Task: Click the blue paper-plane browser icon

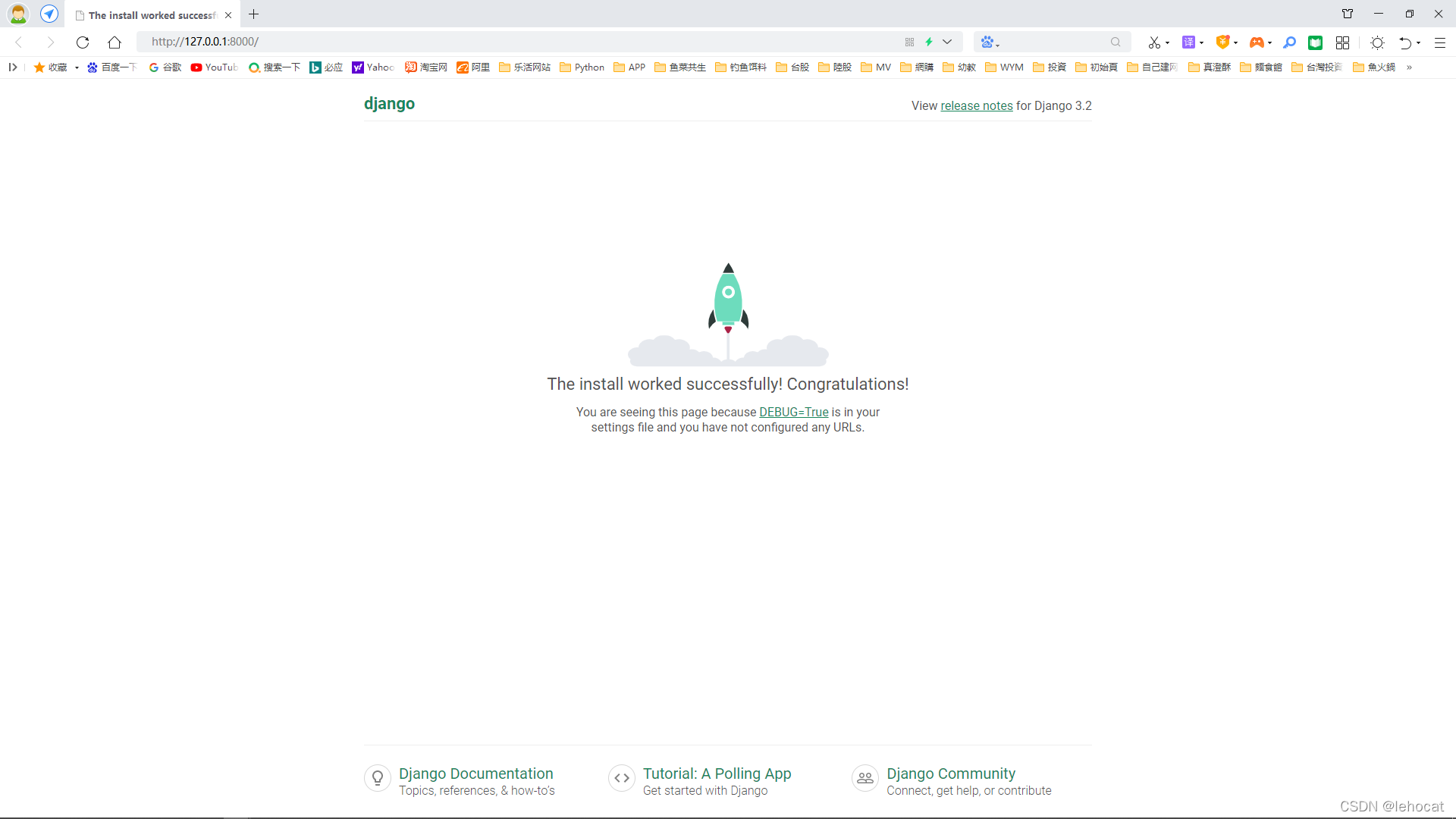Action: click(x=49, y=14)
